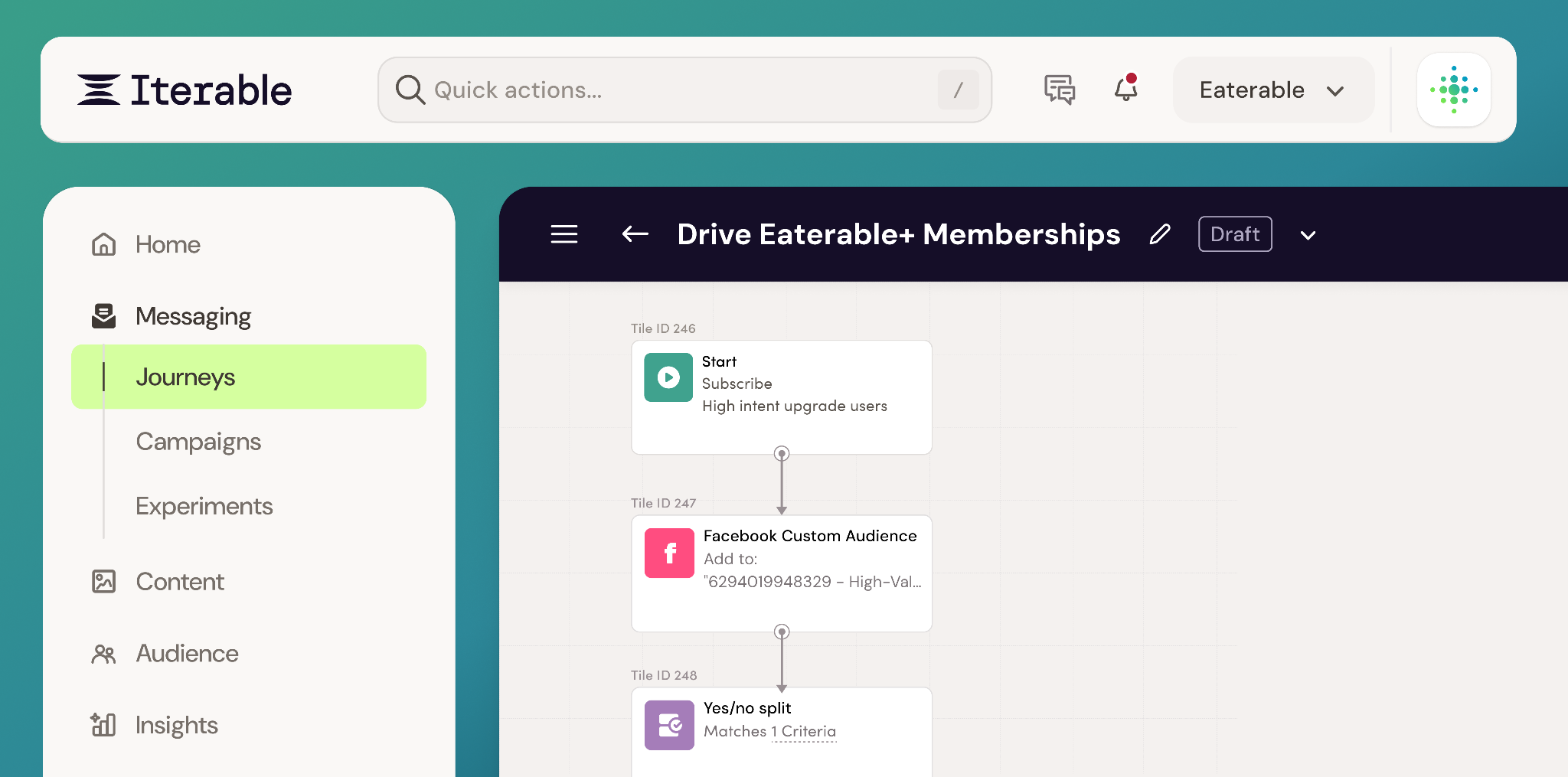Click the Content image icon
This screenshot has height=777, width=1568.
tap(103, 581)
